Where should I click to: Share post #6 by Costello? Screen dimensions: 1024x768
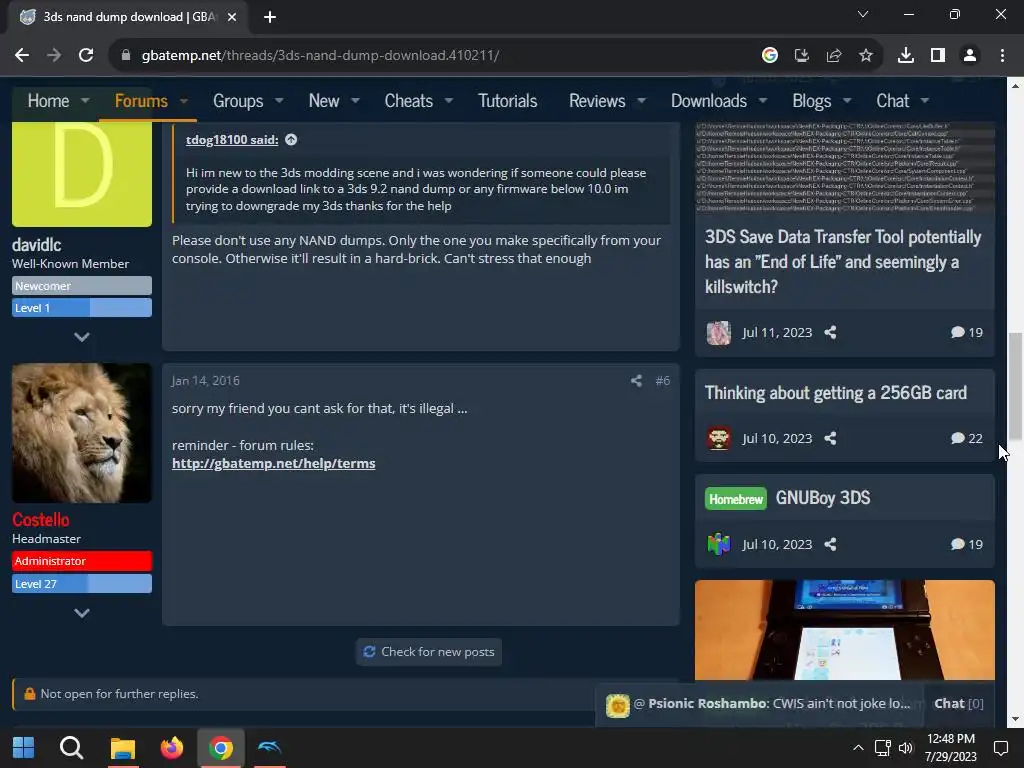click(636, 381)
